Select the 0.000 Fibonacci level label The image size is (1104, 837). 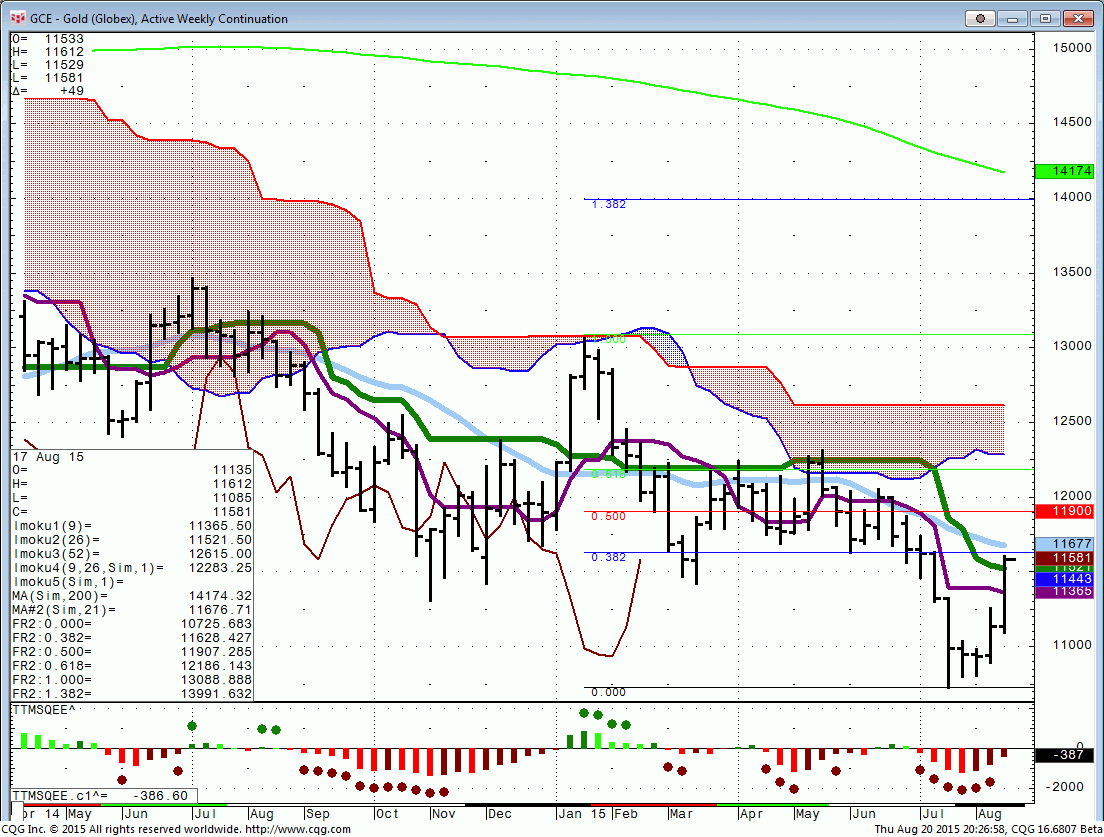tap(608, 693)
